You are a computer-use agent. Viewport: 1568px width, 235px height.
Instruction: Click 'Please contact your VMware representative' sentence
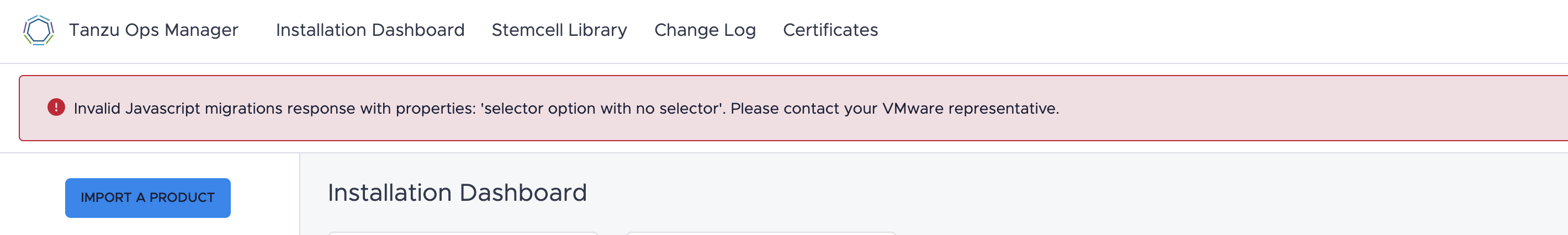tap(894, 108)
